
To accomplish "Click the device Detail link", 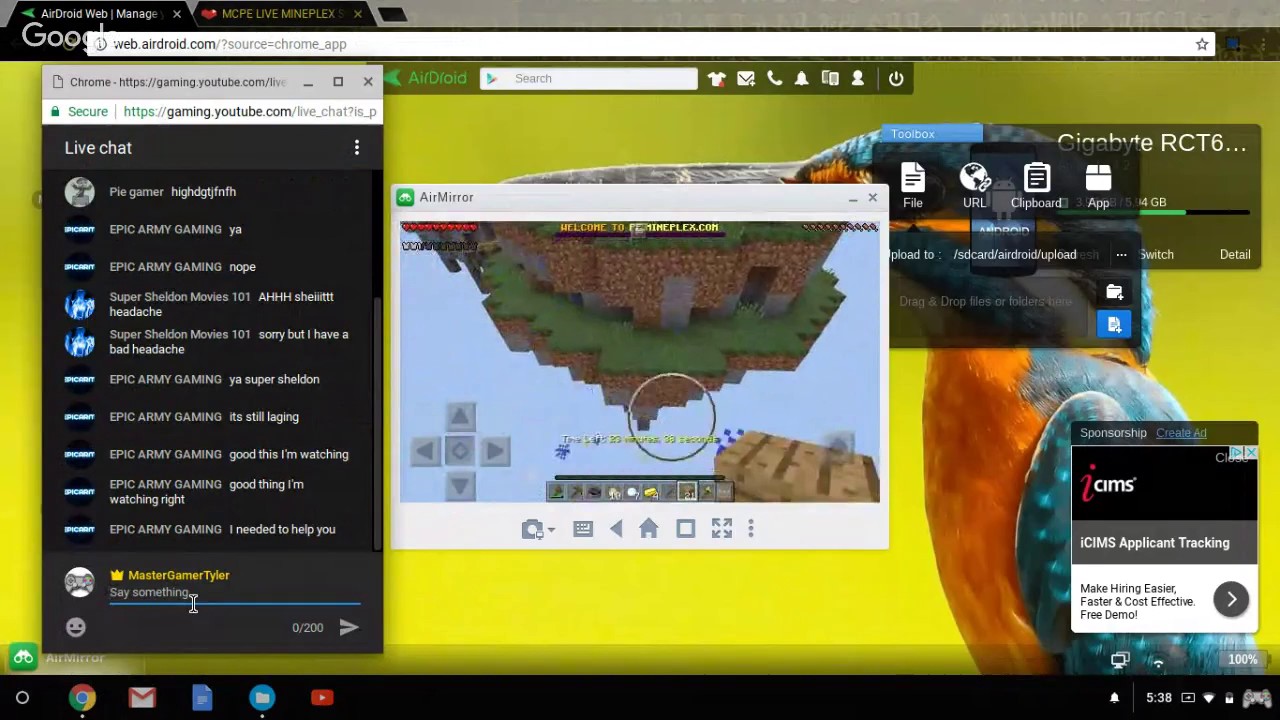I will 1235,255.
